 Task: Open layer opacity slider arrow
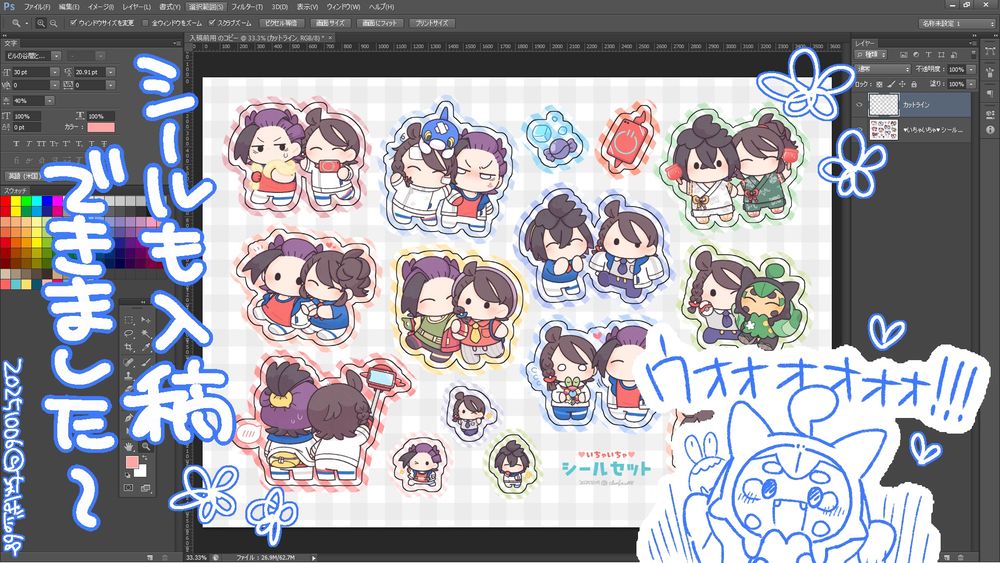pyautogui.click(x=971, y=69)
